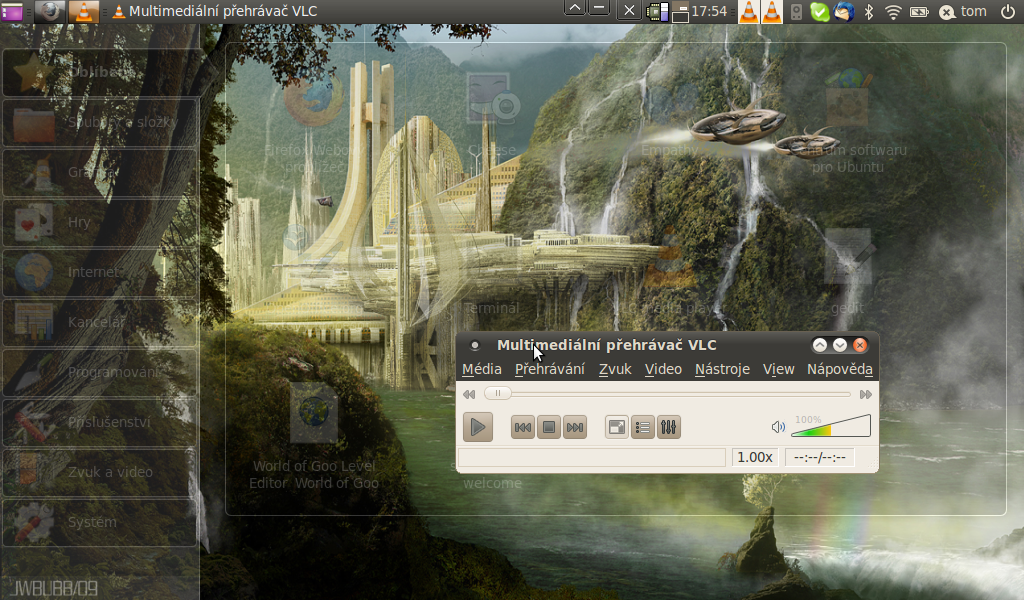Start playback with the VLC play button
1024x600 pixels.
pyautogui.click(x=477, y=428)
